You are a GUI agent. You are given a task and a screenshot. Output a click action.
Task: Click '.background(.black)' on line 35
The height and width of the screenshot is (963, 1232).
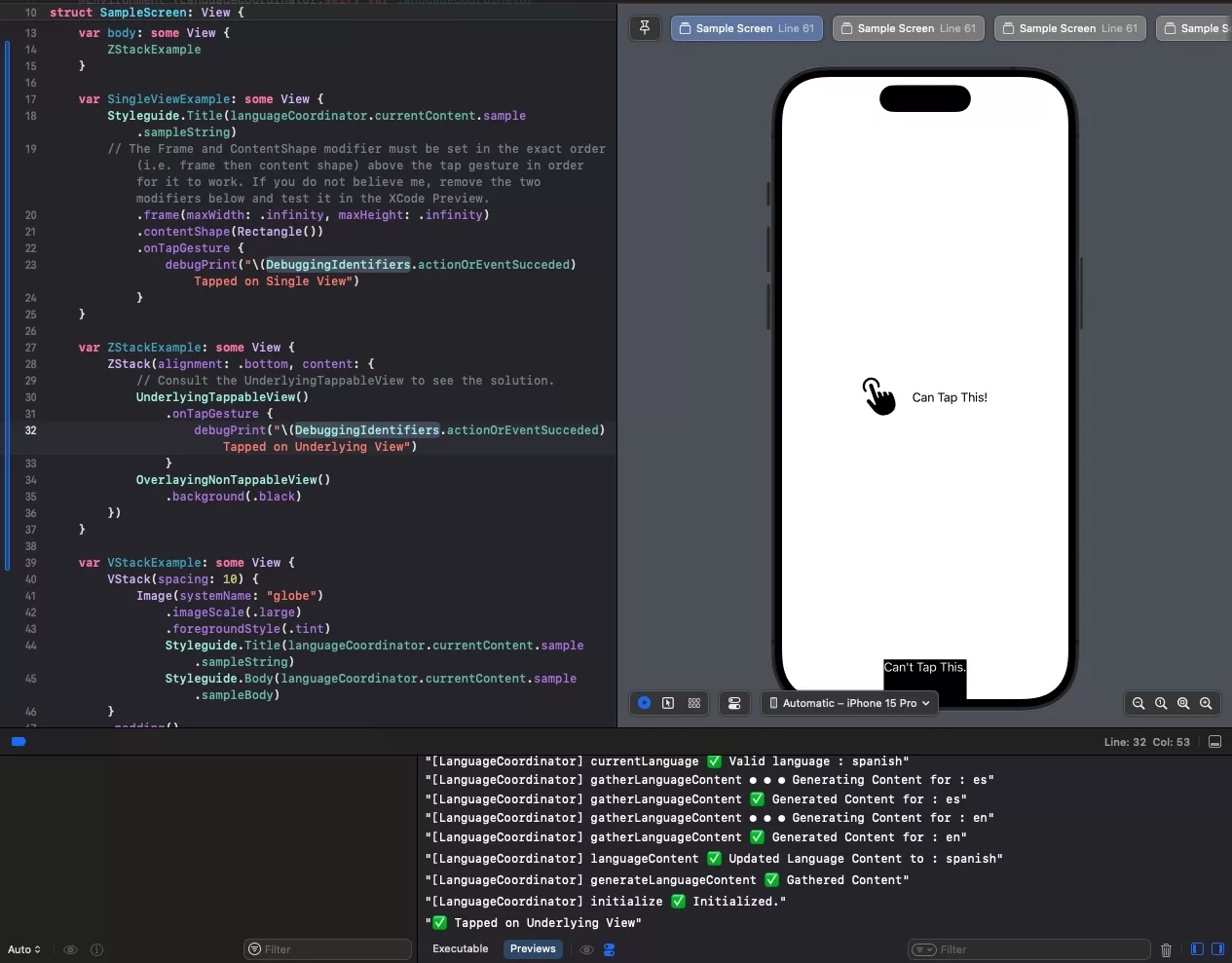pos(233,497)
